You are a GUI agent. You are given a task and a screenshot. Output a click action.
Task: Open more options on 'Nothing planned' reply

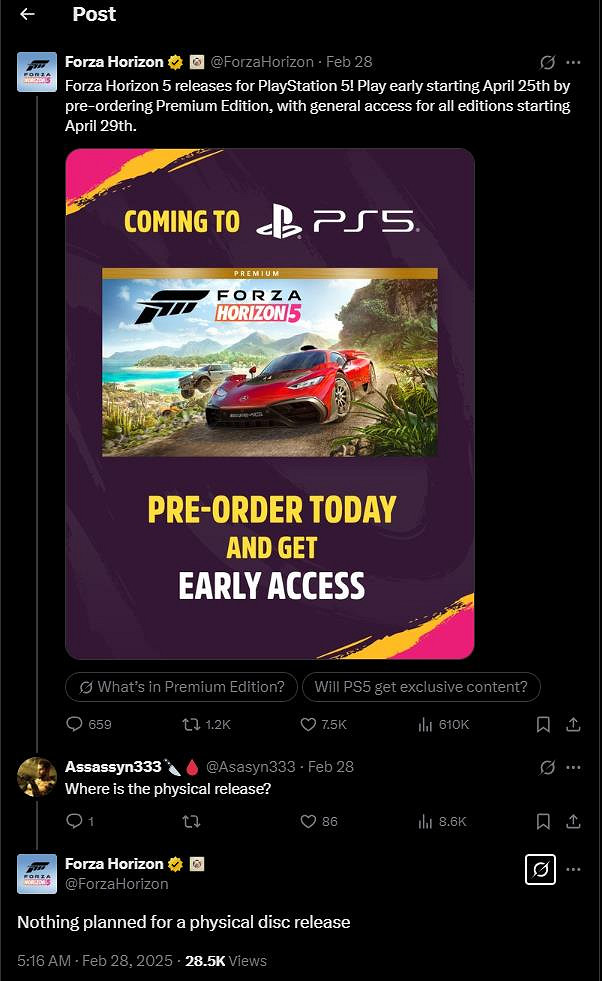573,869
